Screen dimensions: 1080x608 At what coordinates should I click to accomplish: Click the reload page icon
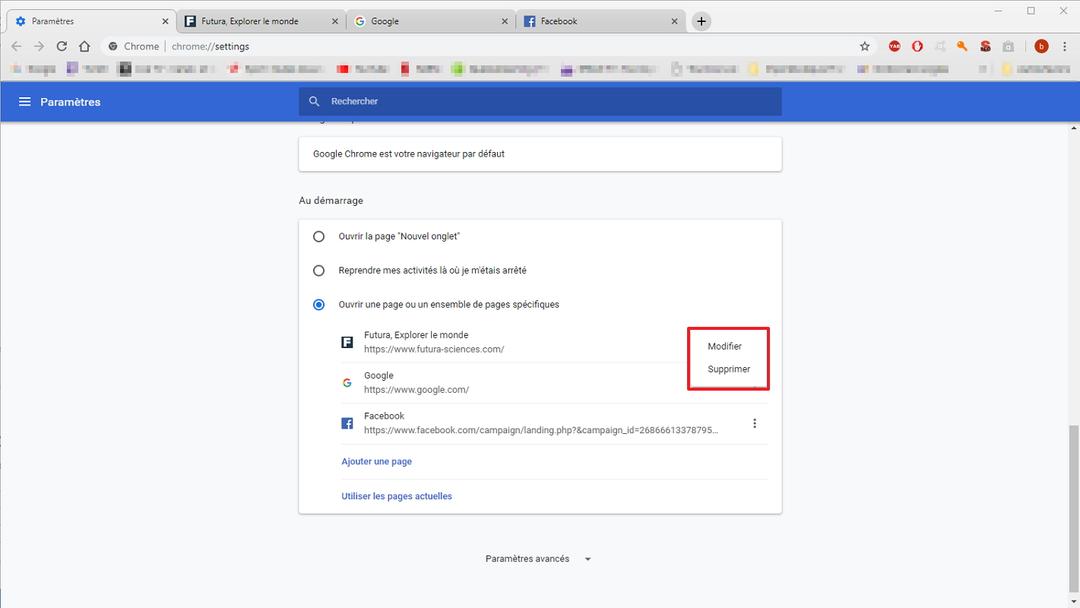pos(62,46)
